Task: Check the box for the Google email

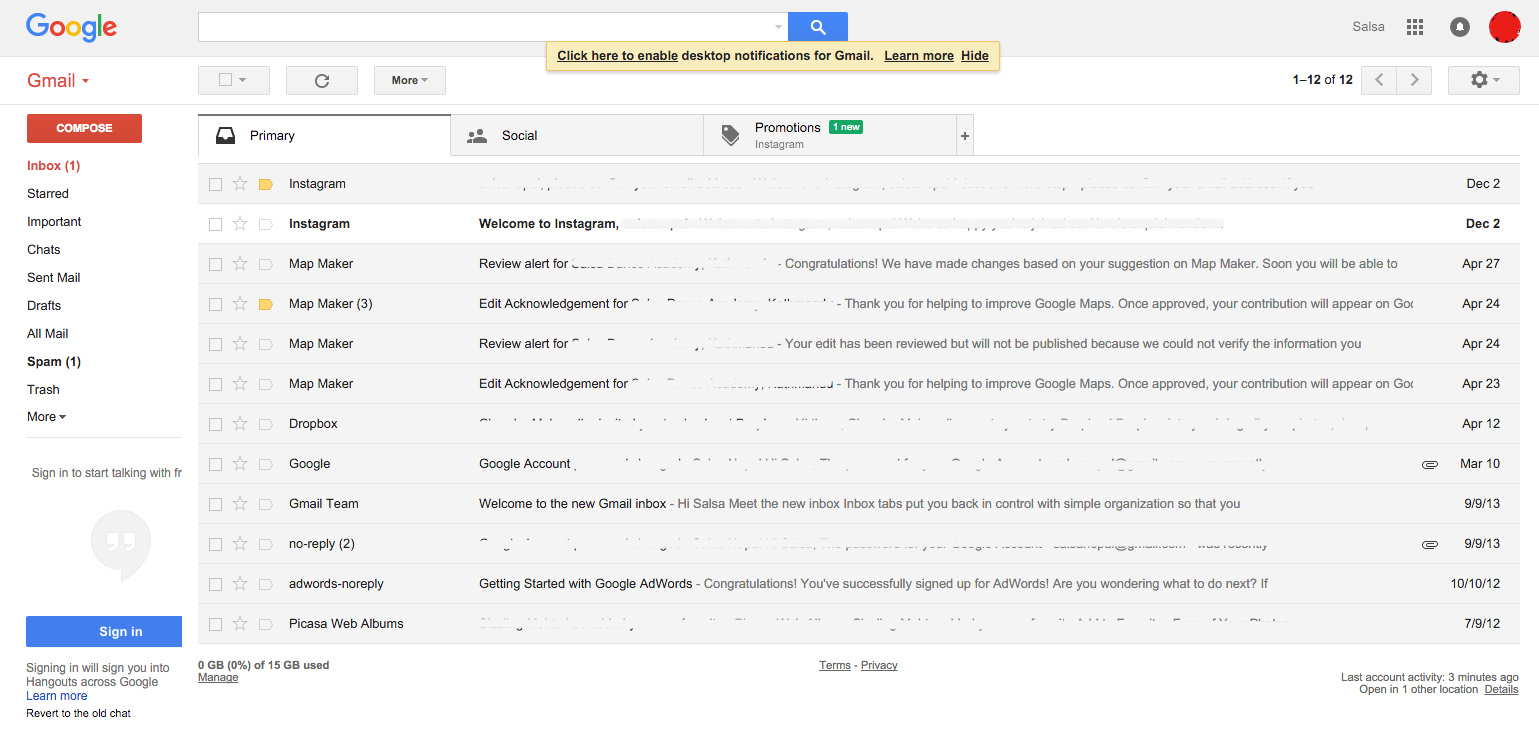Action: [x=215, y=464]
